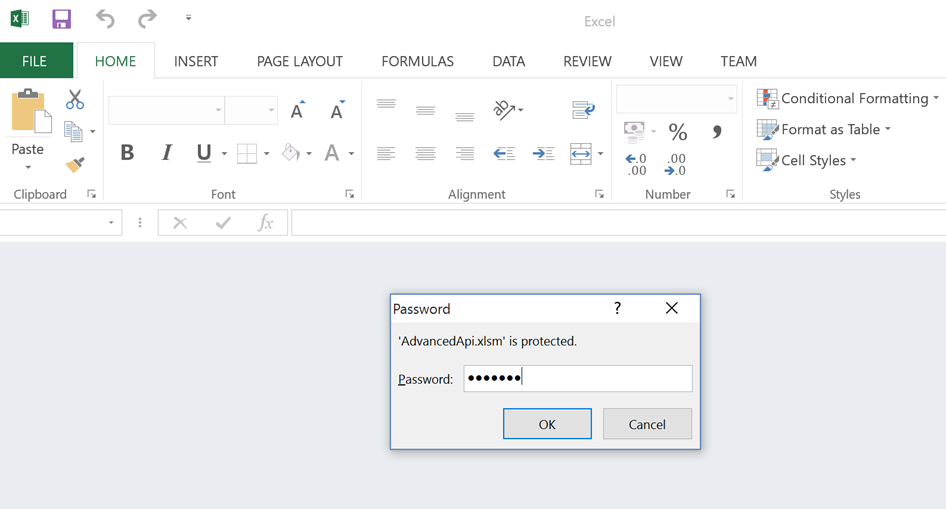This screenshot has width=946, height=509.
Task: Click Cancel in the Password dialog
Action: [x=647, y=424]
